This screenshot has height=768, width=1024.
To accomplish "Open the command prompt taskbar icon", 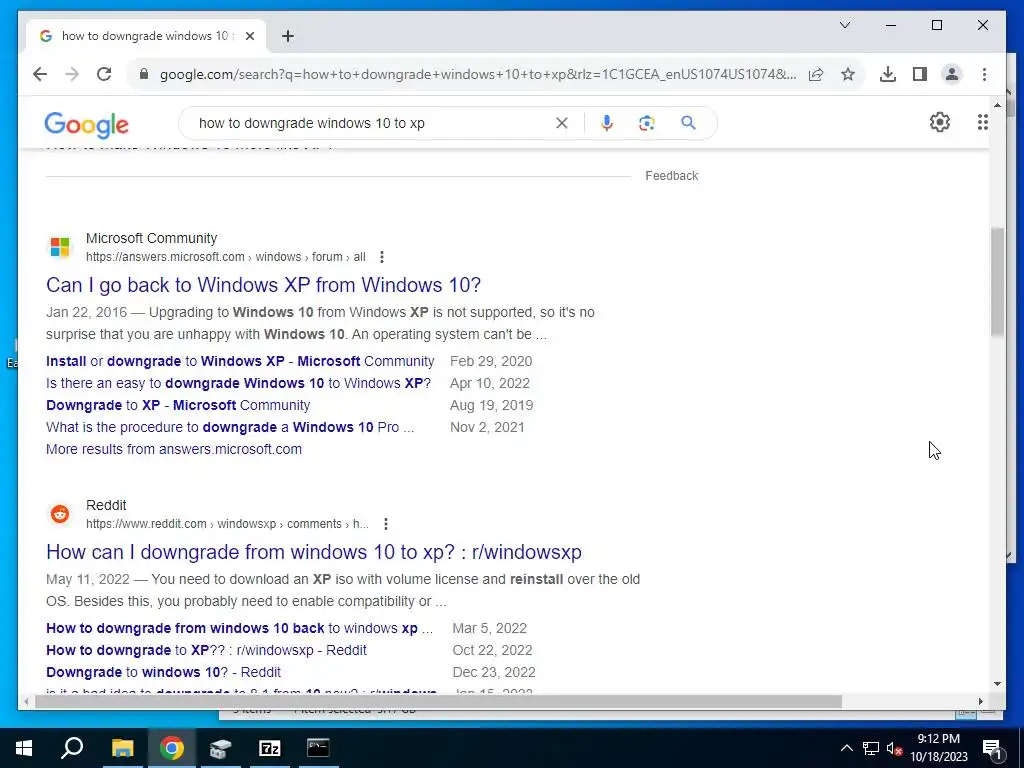I will (318, 748).
